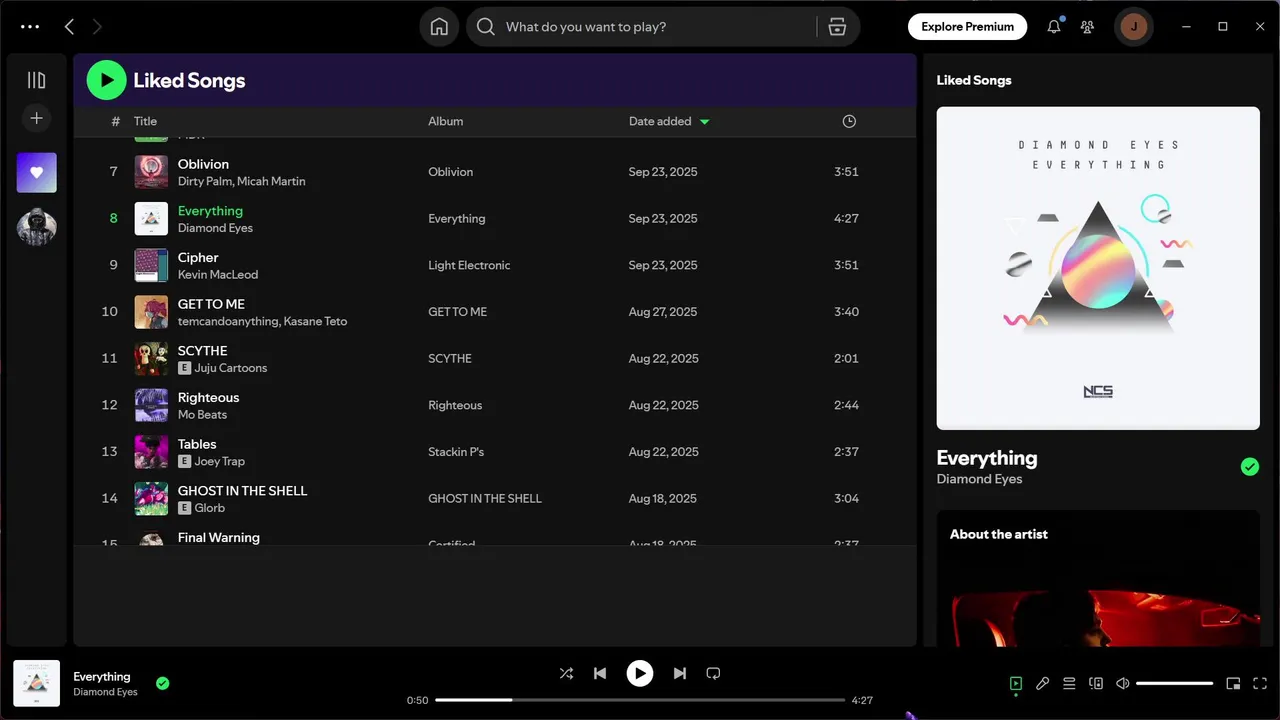Sort by the duration clock icon
This screenshot has height=720, width=1280.
pos(849,121)
